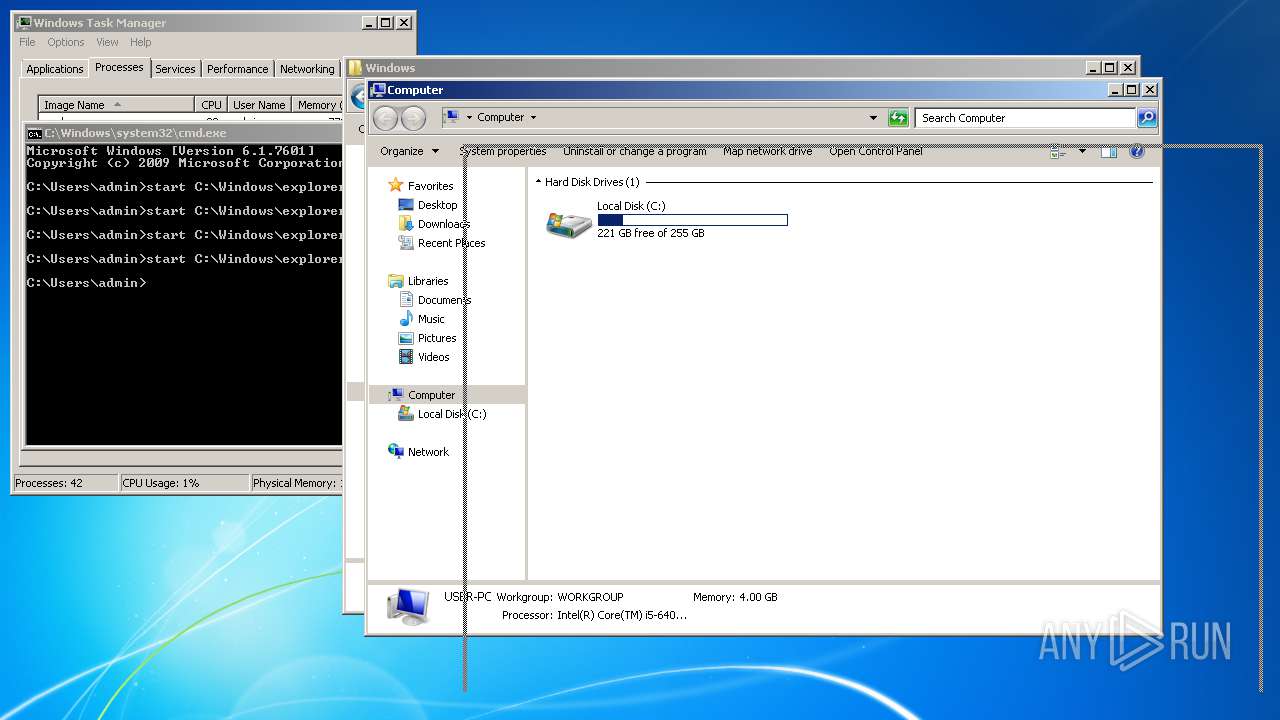Image resolution: width=1280 pixels, height=720 pixels.
Task: Show the preview pane
Action: pyautogui.click(x=1109, y=151)
